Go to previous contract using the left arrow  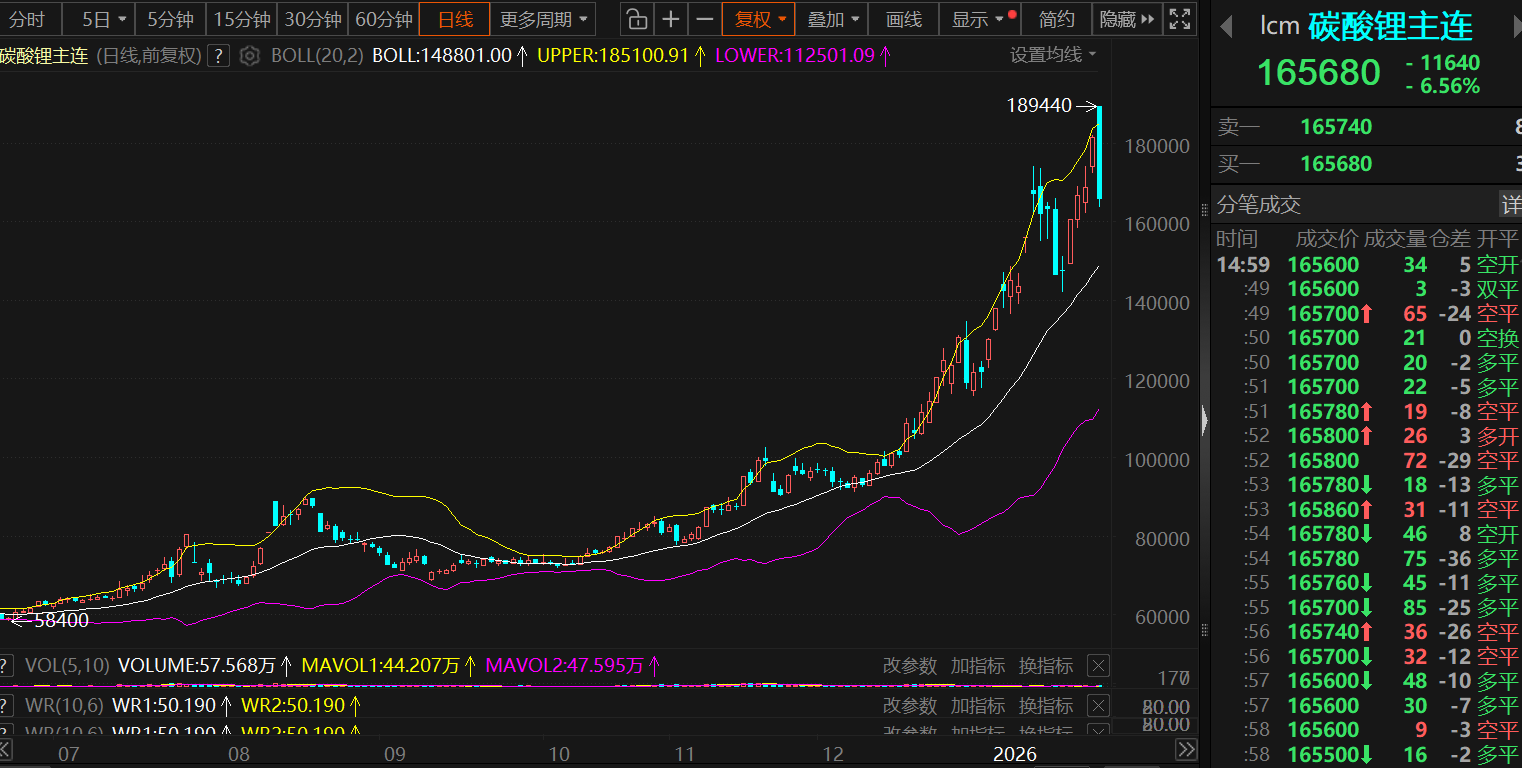tap(1226, 26)
